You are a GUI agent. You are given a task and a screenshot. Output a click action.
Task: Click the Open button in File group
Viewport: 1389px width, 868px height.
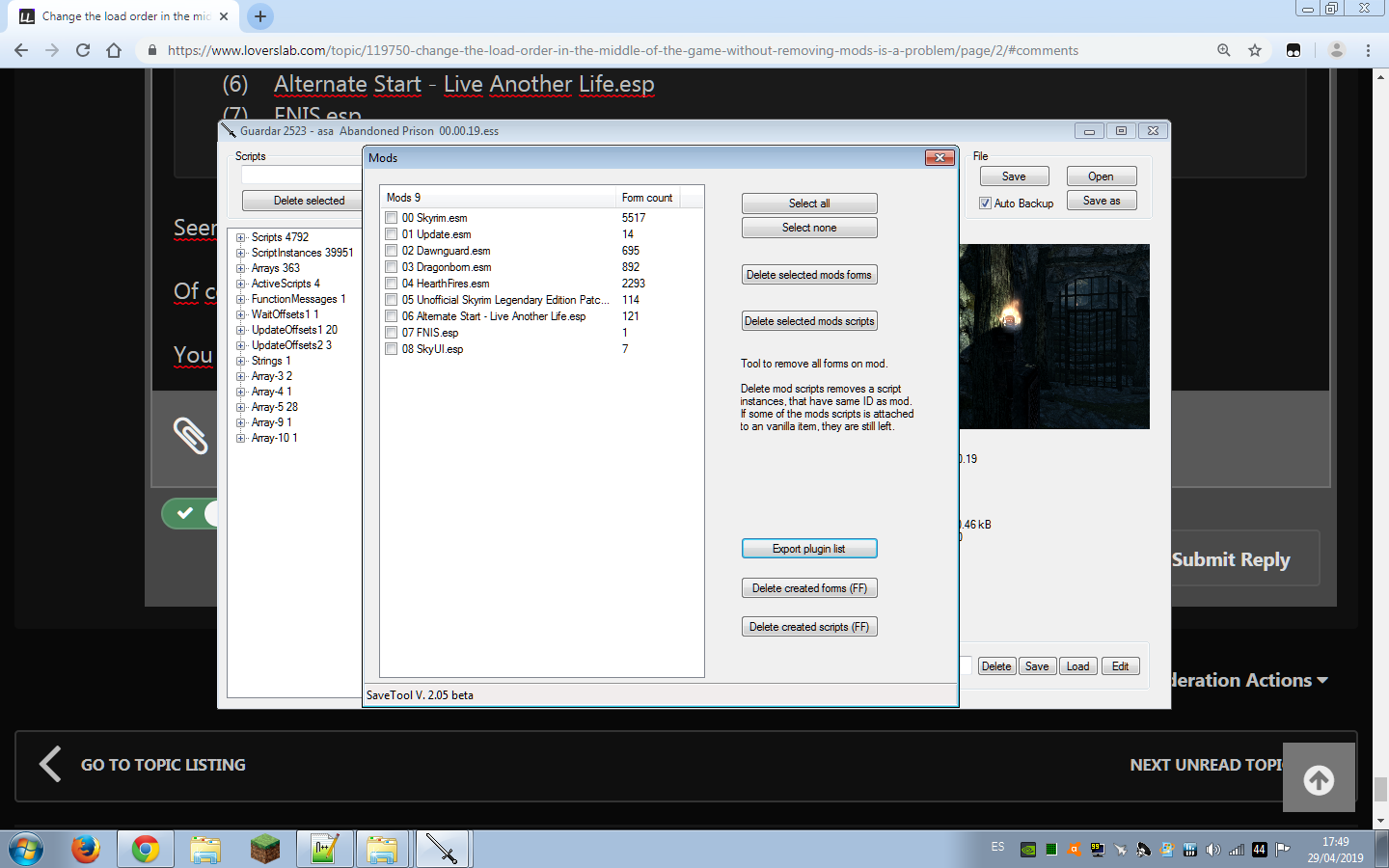coord(1102,176)
